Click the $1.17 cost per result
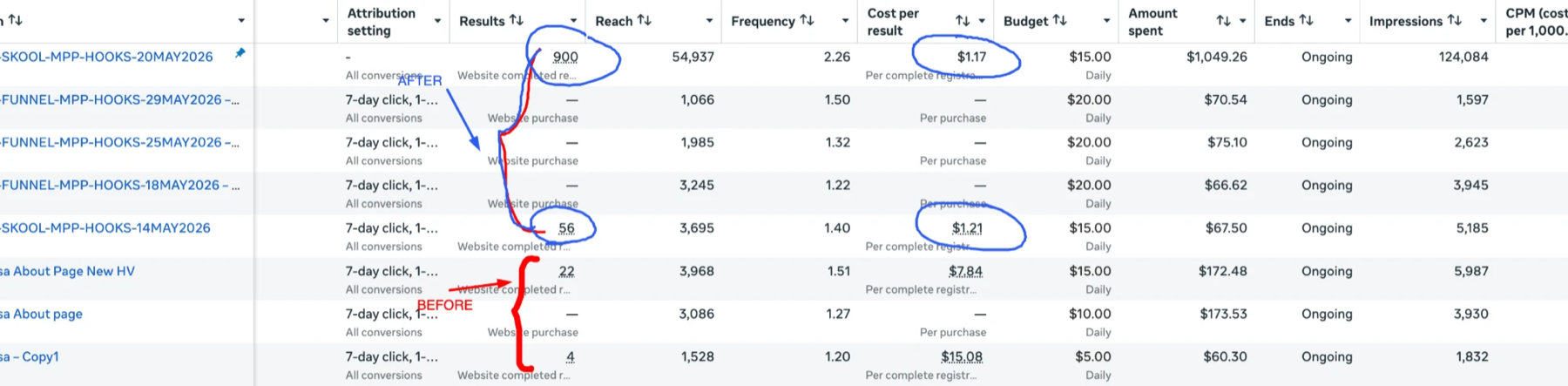The width and height of the screenshot is (1568, 386). [971, 57]
